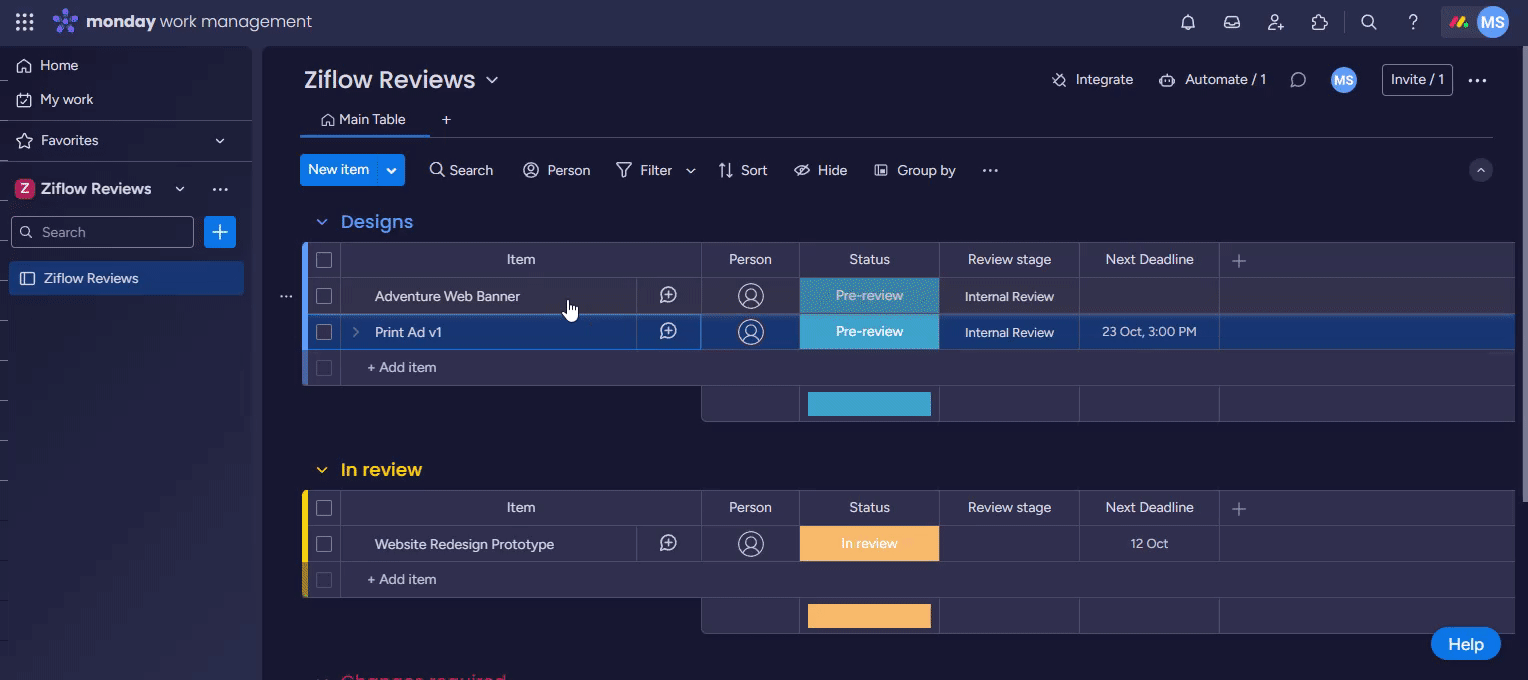Open the Group by menu
Viewport: 1528px width, 680px height.
915,170
